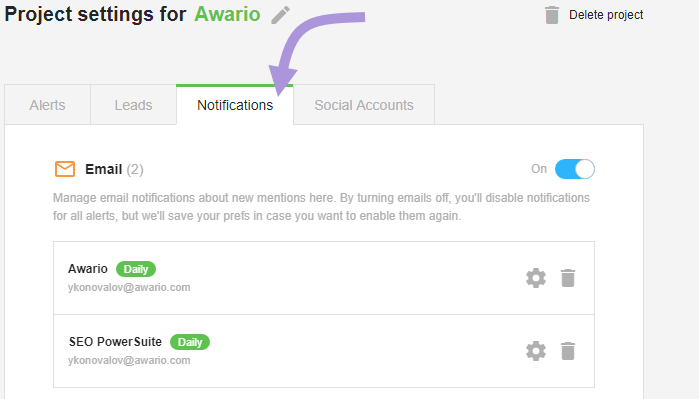Select the SEO PowerSuite alert row name

115,342
